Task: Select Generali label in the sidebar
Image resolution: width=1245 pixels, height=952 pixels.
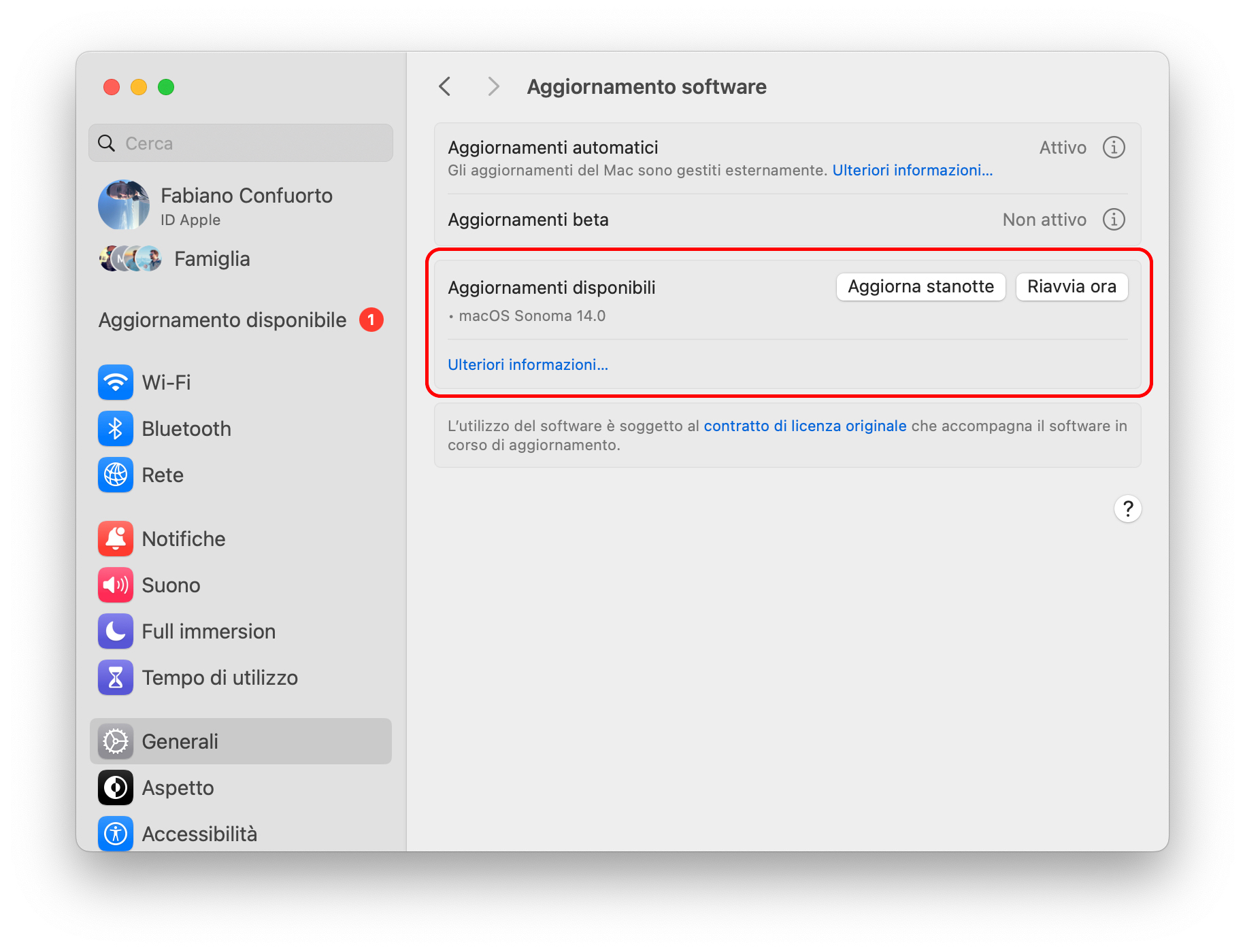Action: tap(180, 741)
